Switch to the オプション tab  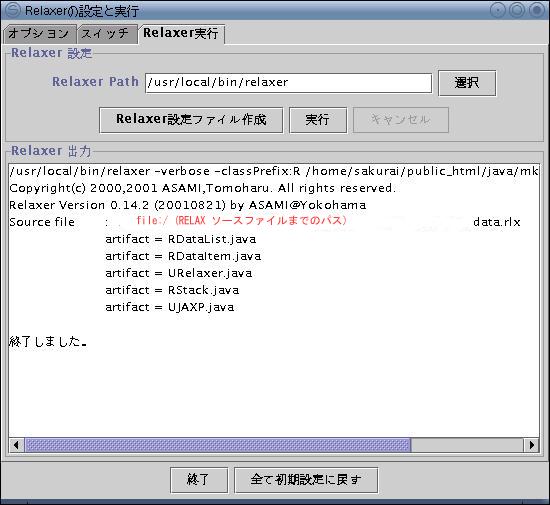(39, 34)
